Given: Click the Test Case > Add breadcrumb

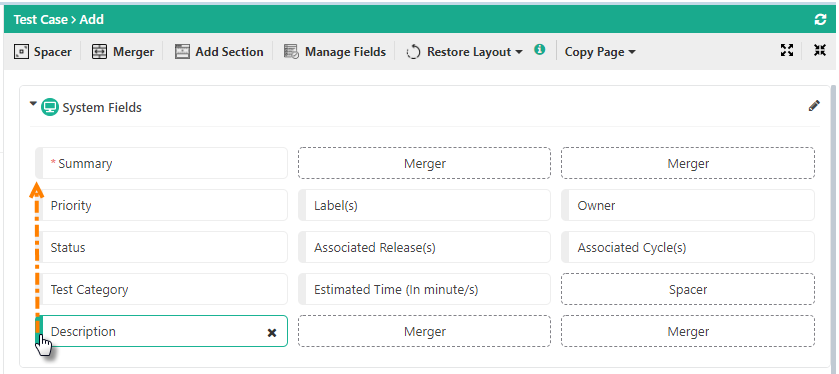Looking at the screenshot, I should [x=59, y=20].
